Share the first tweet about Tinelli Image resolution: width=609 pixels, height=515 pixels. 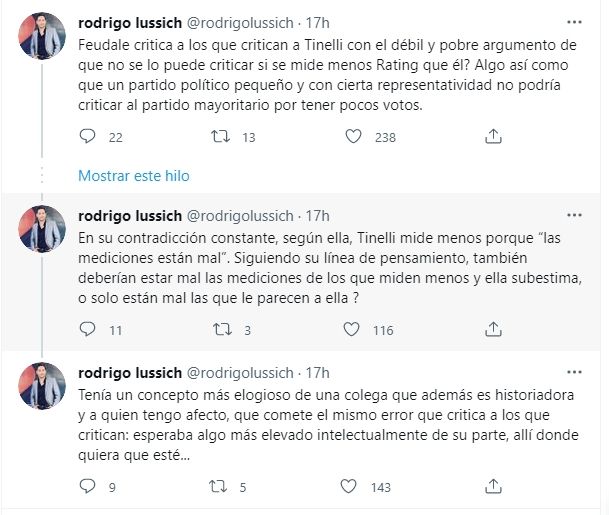[491, 137]
